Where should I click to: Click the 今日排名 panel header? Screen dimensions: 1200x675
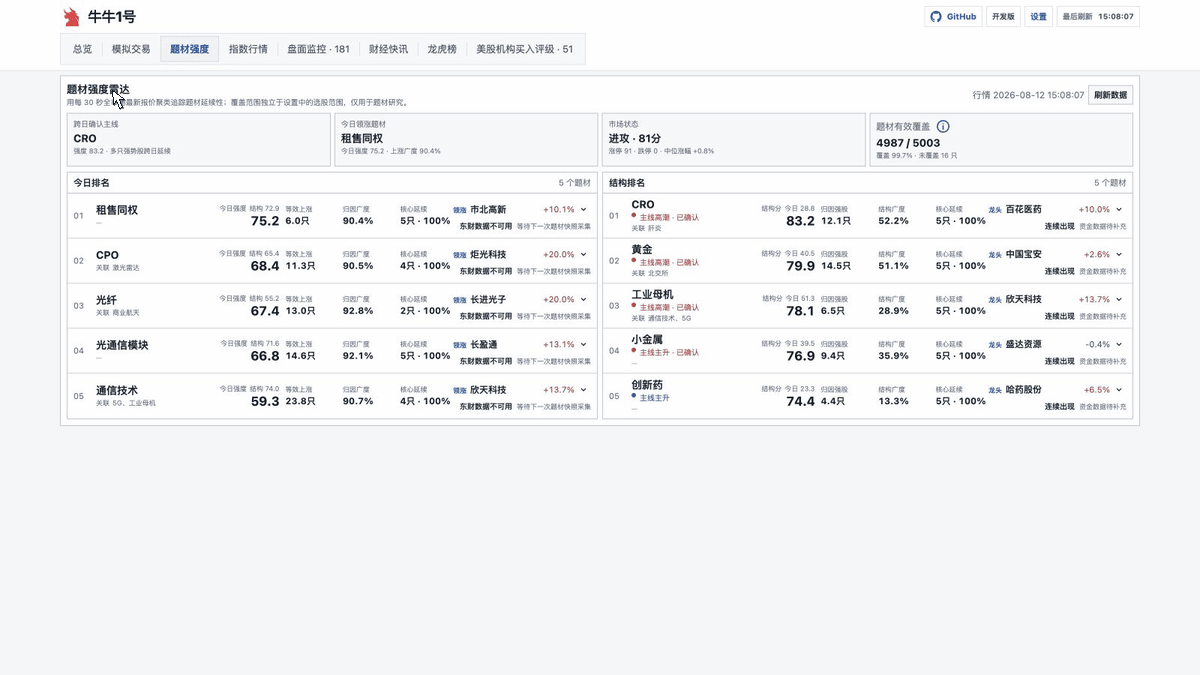332,183
